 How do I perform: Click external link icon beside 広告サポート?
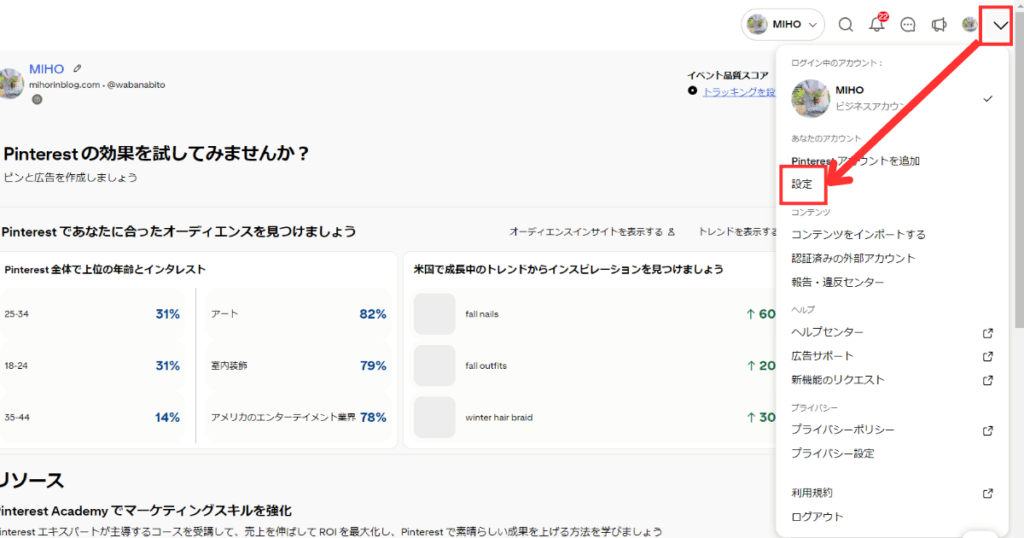(x=988, y=356)
